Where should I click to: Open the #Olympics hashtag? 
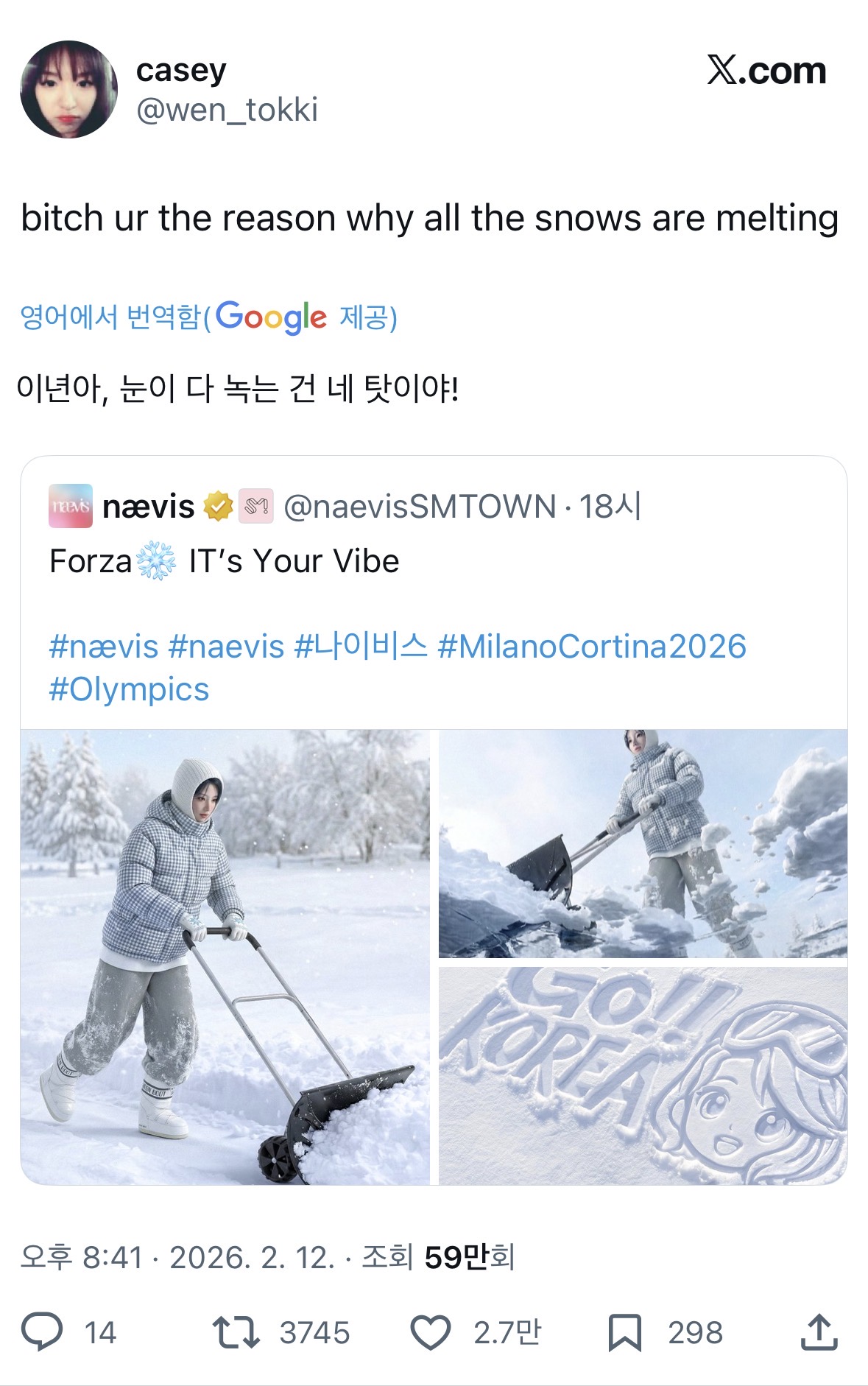(129, 689)
